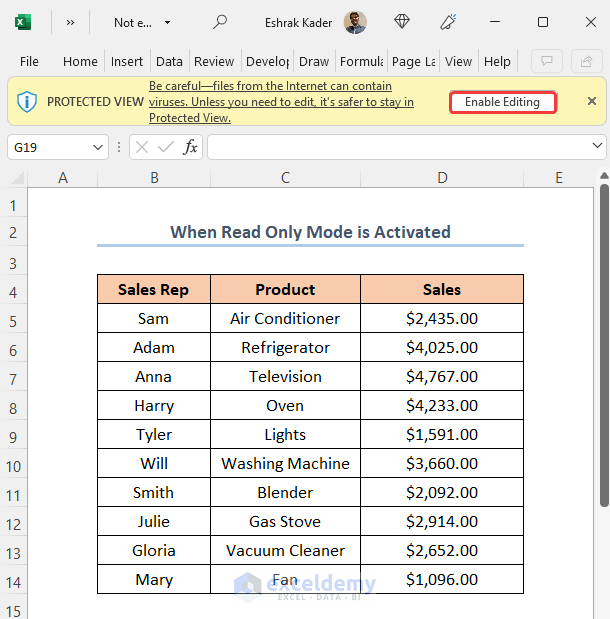Click the Insert Function fx icon
This screenshot has height=619, width=610.
(x=190, y=147)
